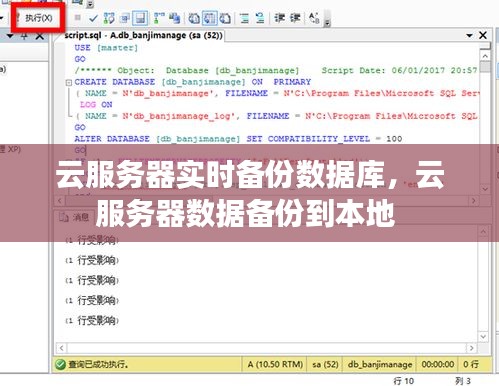Screen dimensions: 499x386
Task: Toggle results to grid output mode
Action: click(210, 18)
